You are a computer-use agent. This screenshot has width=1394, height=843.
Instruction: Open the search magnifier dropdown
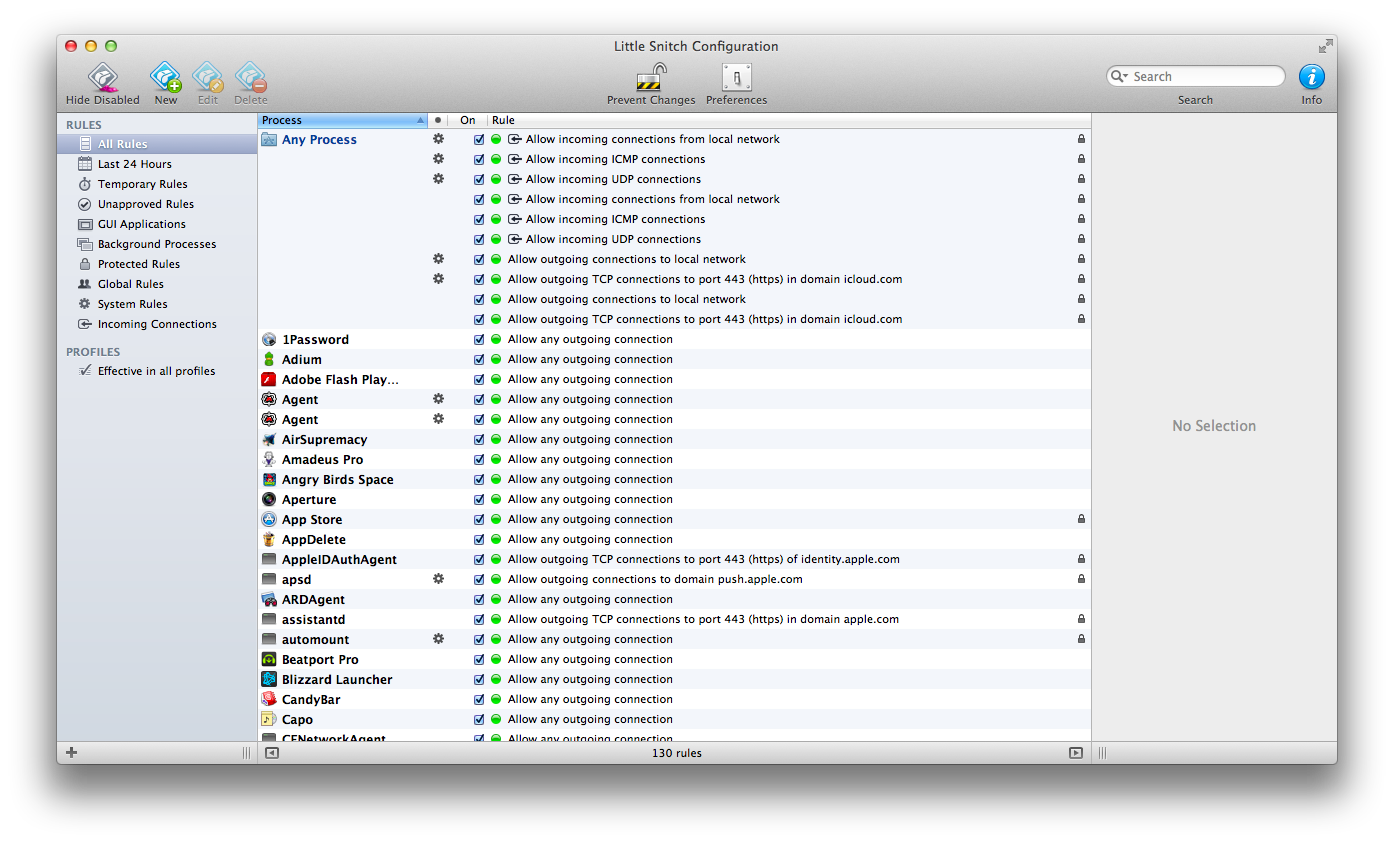(x=1119, y=77)
